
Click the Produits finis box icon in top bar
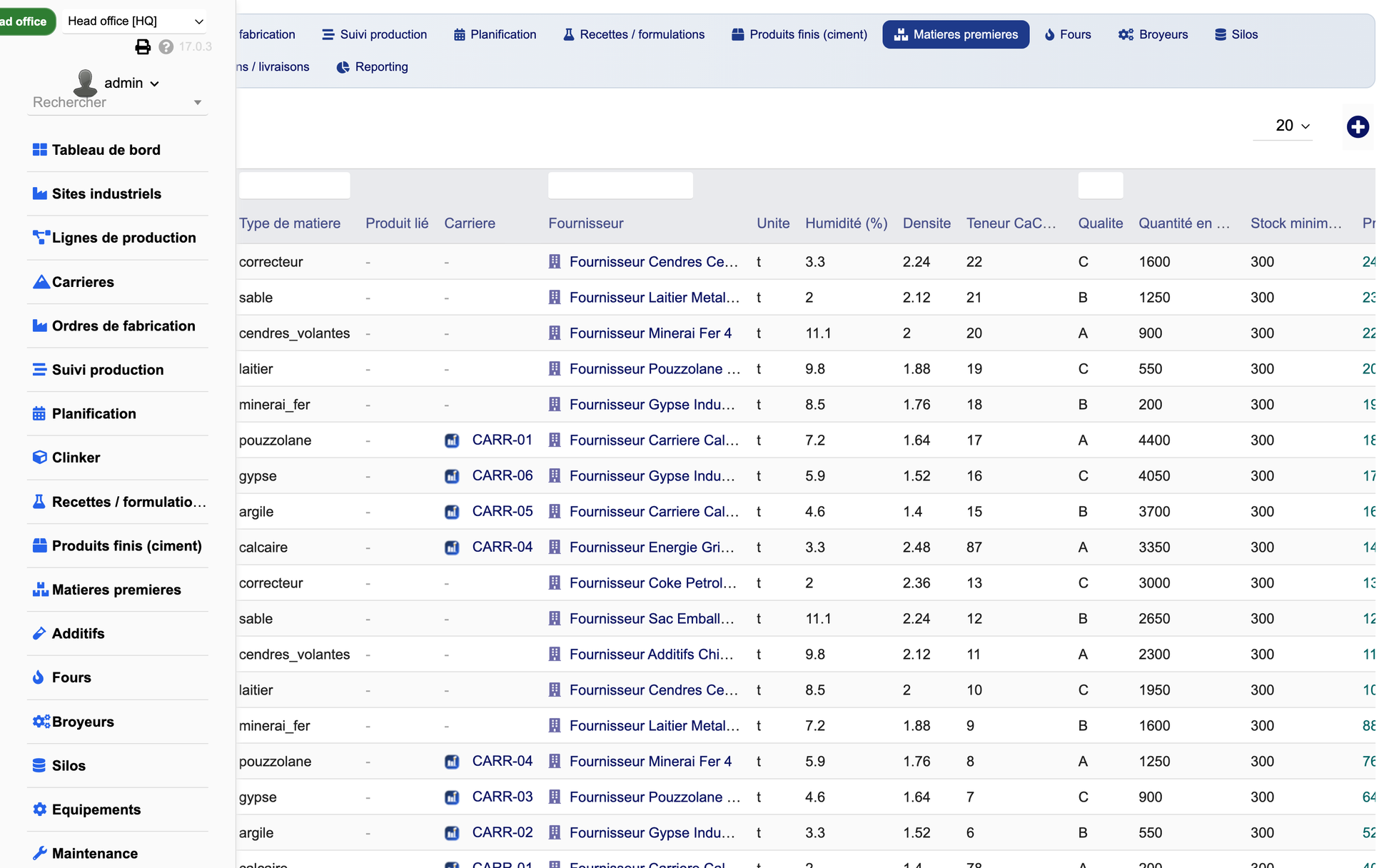[738, 34]
